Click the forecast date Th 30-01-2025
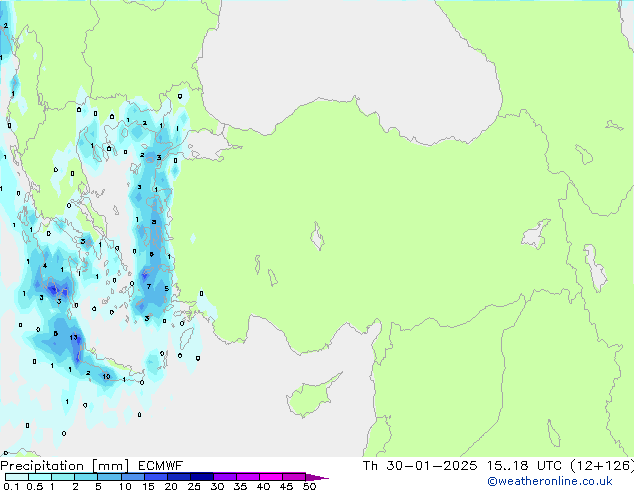This screenshot has width=634, height=490. [413, 466]
